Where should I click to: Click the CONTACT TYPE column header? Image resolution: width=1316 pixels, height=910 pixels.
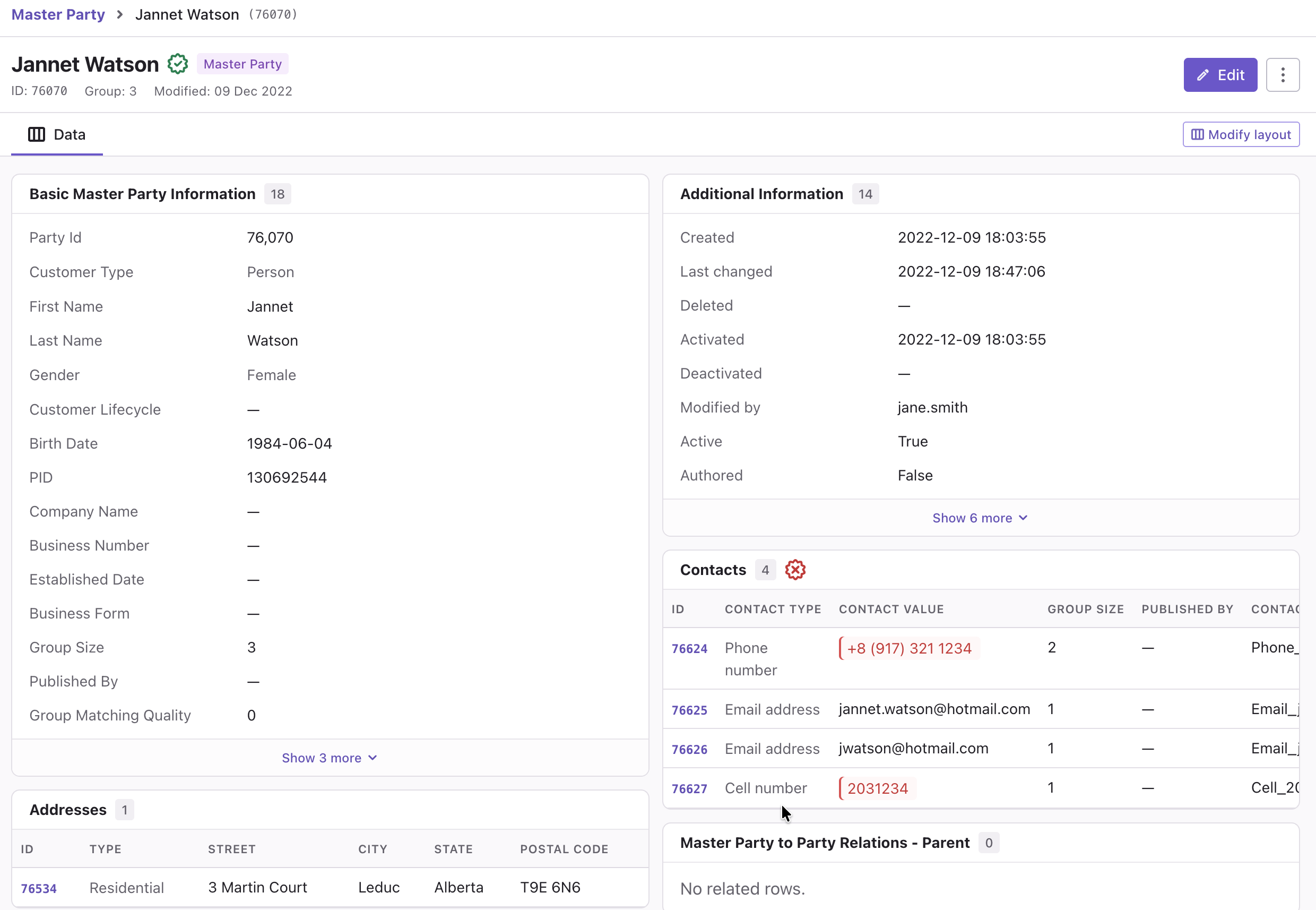coord(772,609)
